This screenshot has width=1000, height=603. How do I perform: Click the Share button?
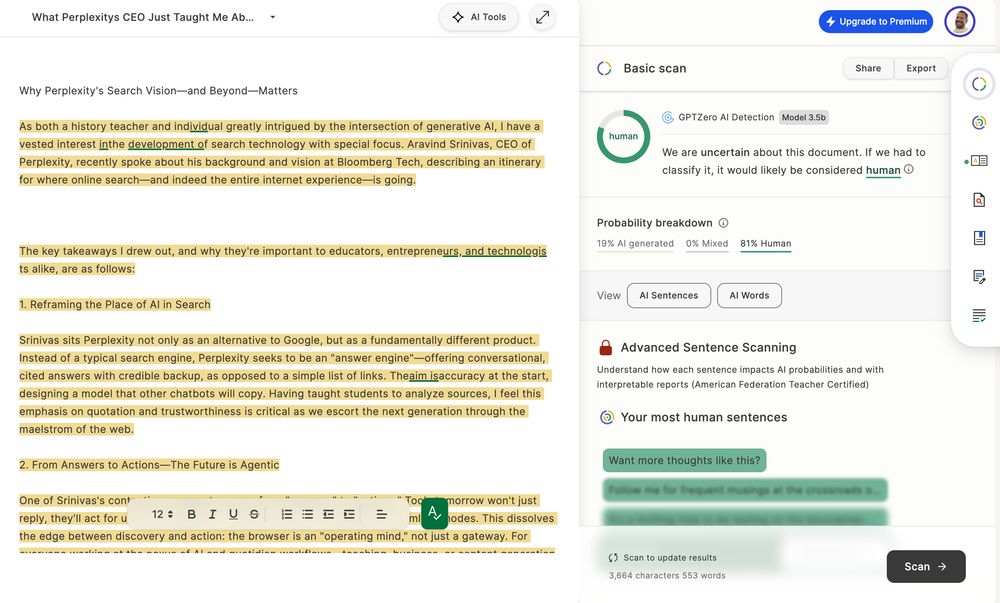[x=868, y=68]
